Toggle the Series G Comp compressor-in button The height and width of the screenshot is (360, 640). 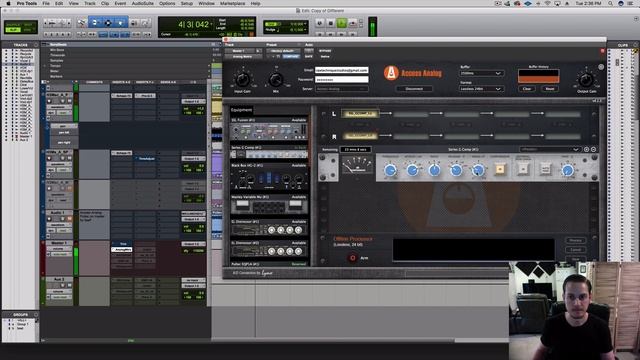[x=500, y=169]
